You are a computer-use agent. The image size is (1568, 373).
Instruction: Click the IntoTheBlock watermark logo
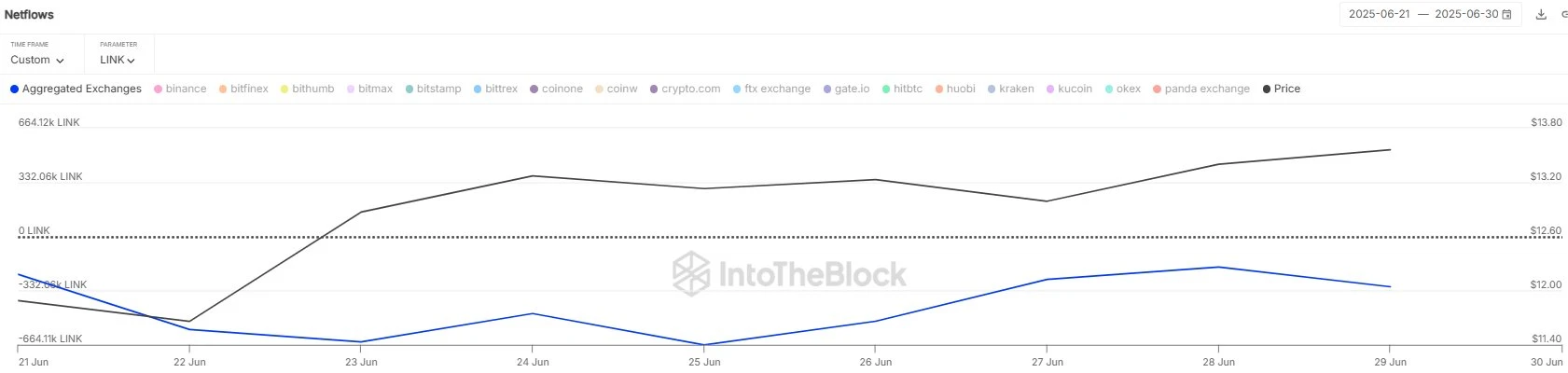click(789, 274)
